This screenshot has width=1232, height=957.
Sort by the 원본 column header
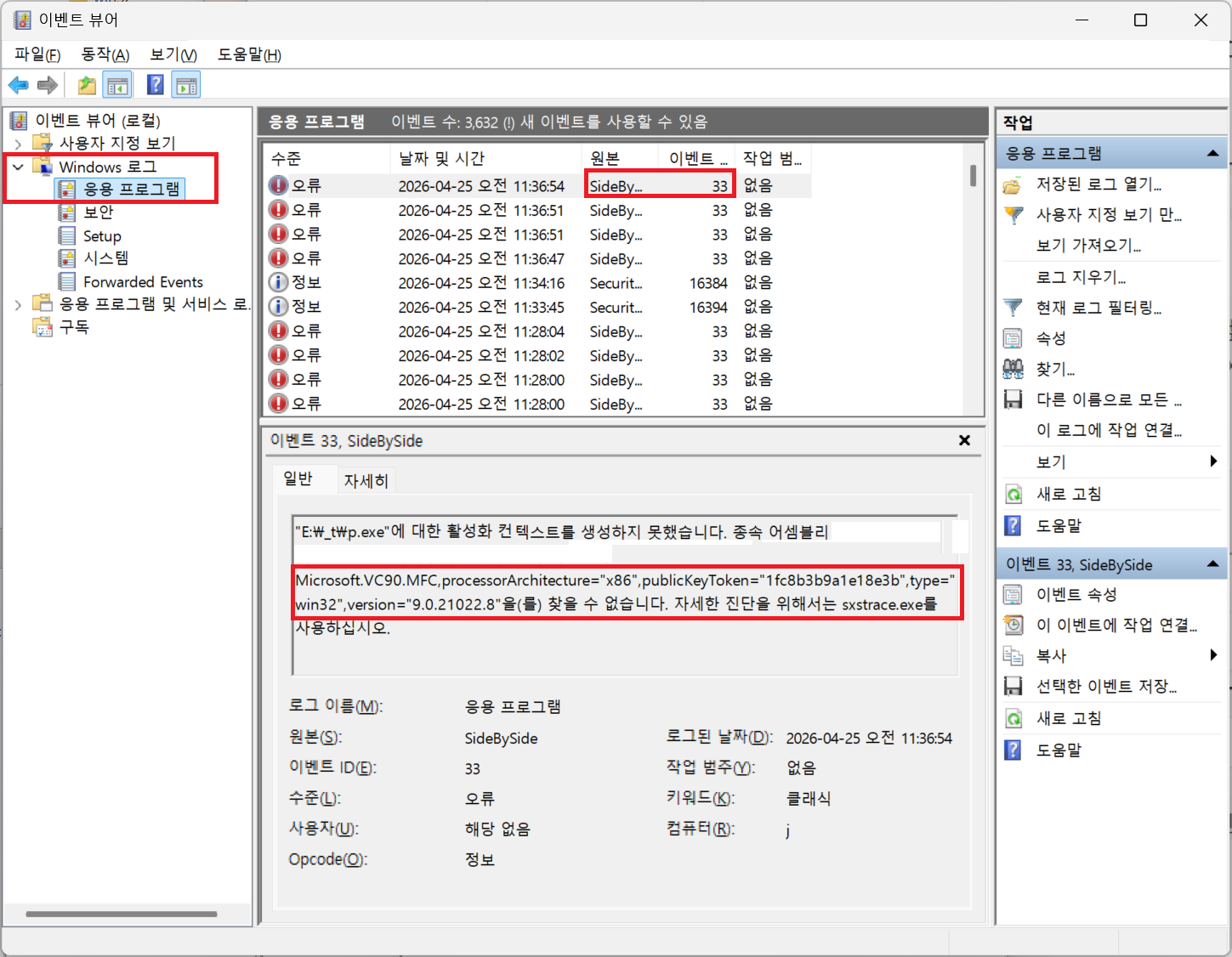[621, 158]
